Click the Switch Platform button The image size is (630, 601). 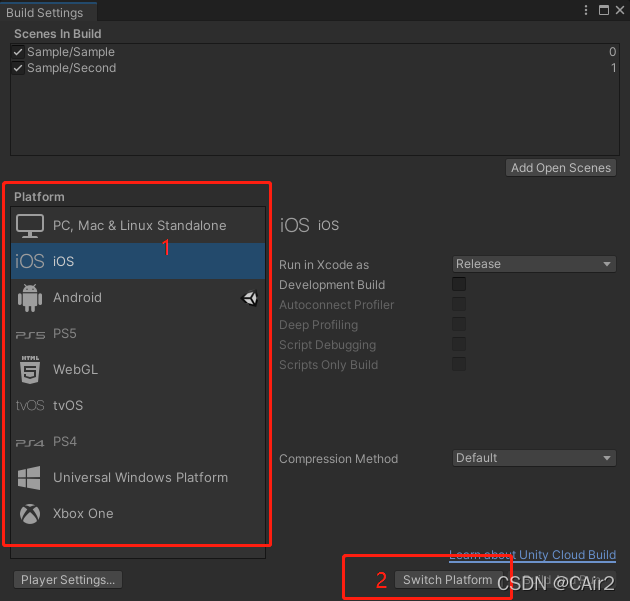click(448, 580)
